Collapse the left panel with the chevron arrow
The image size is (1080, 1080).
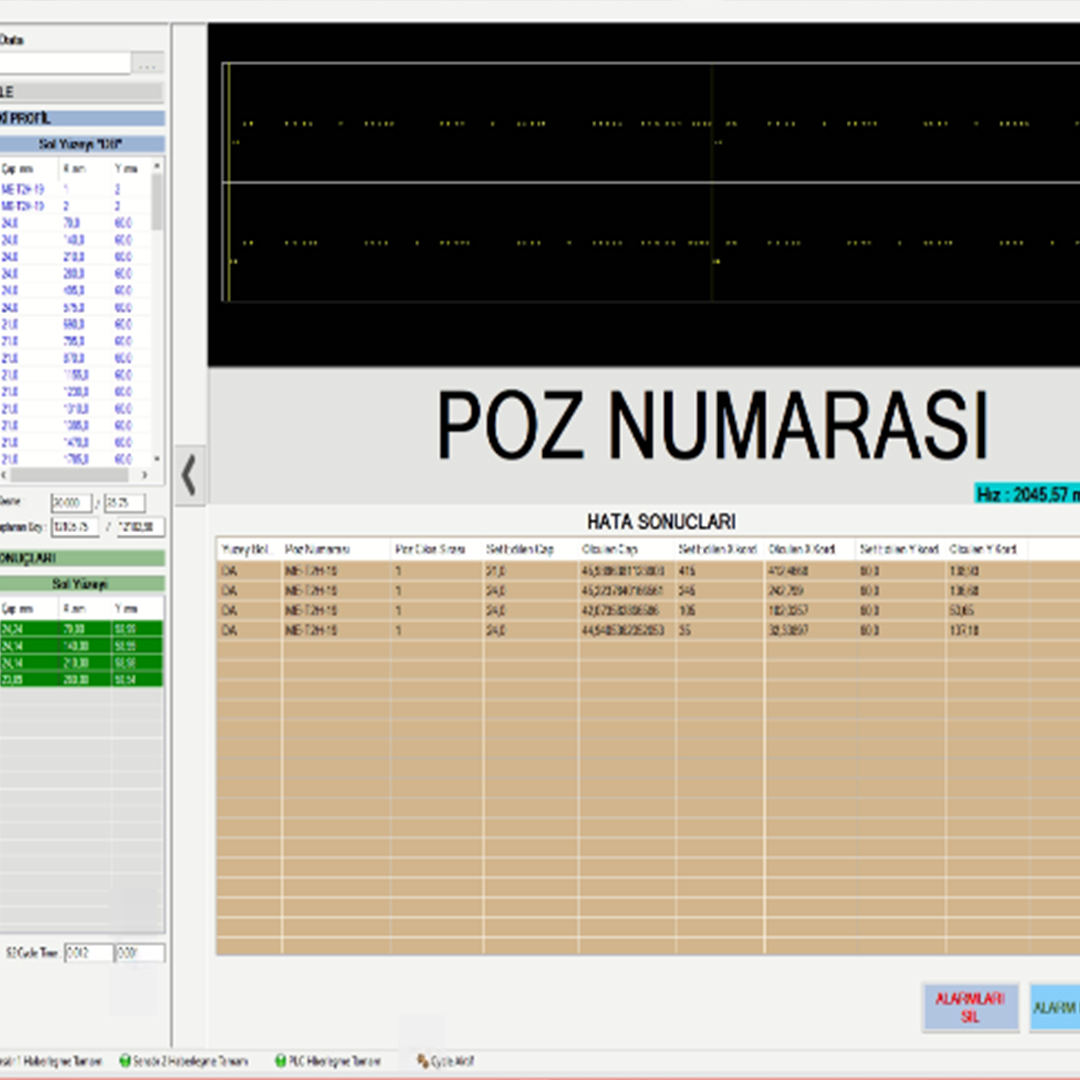pos(189,476)
